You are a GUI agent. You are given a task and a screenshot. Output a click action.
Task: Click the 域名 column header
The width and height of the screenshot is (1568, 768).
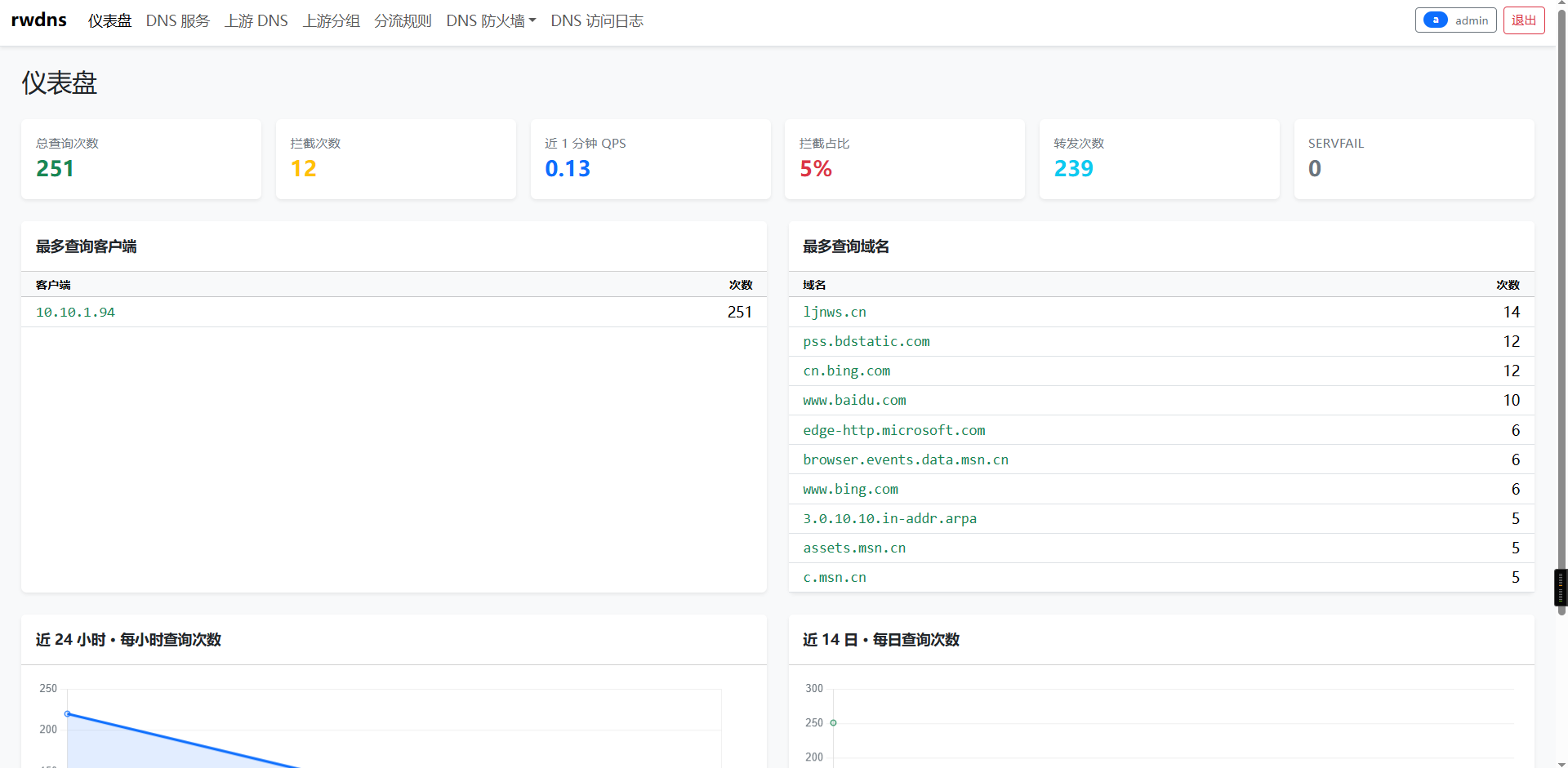click(x=814, y=285)
